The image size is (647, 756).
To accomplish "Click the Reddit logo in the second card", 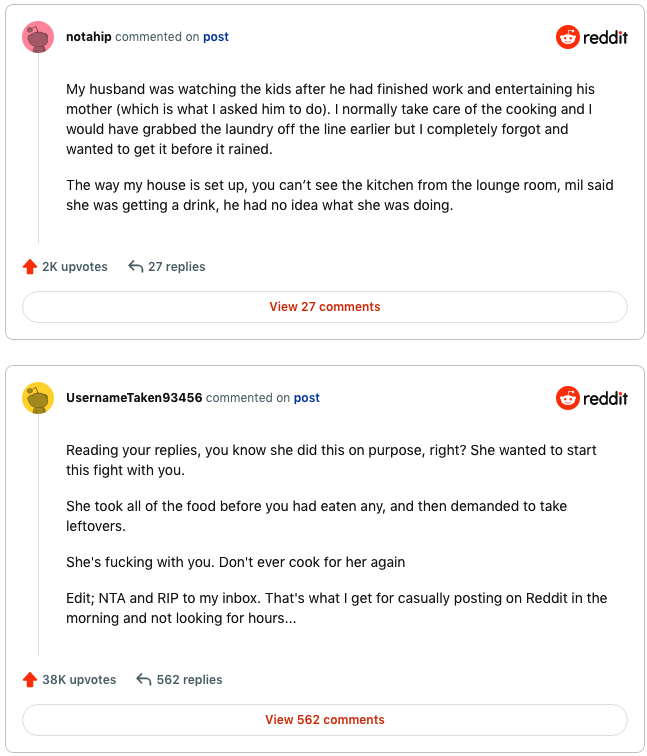I will [592, 398].
